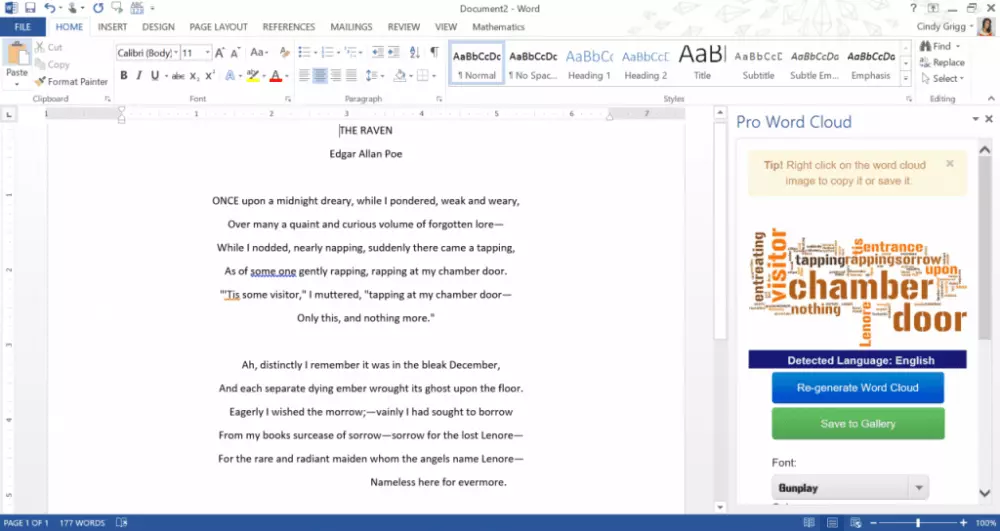Viewport: 1000px width, 531px height.
Task: Sort the selected text alphabetically
Action: [413, 52]
